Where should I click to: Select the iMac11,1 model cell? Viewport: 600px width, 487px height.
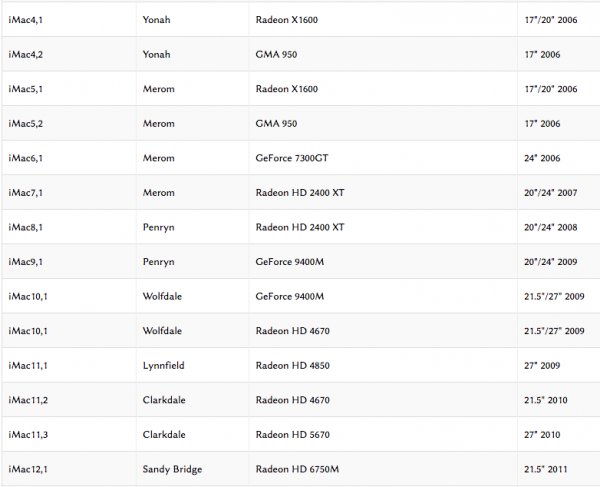27,366
